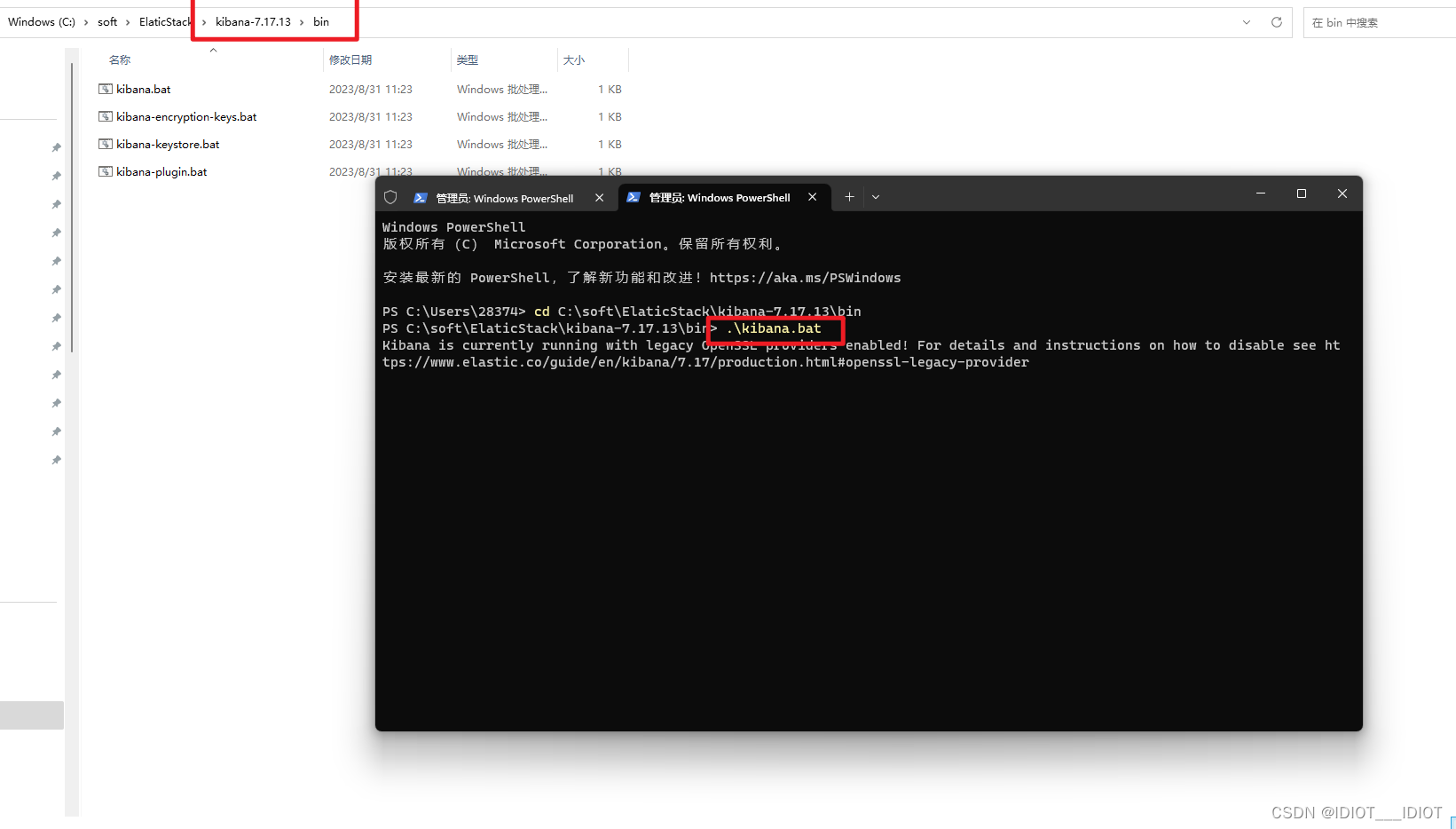
Task: Click the kibana-plugin.bat file icon
Action: (106, 172)
